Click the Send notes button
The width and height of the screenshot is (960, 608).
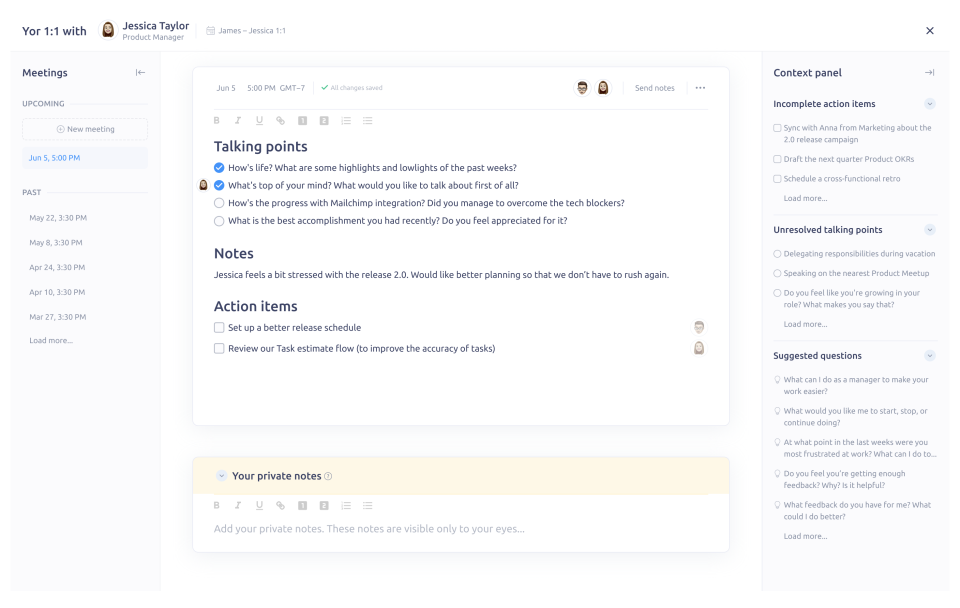[654, 88]
